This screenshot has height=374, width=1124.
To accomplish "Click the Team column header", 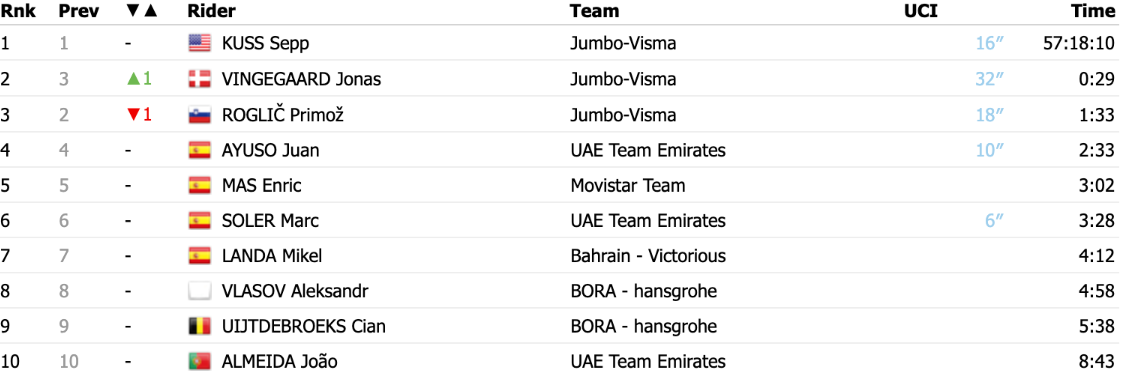I will (x=594, y=11).
